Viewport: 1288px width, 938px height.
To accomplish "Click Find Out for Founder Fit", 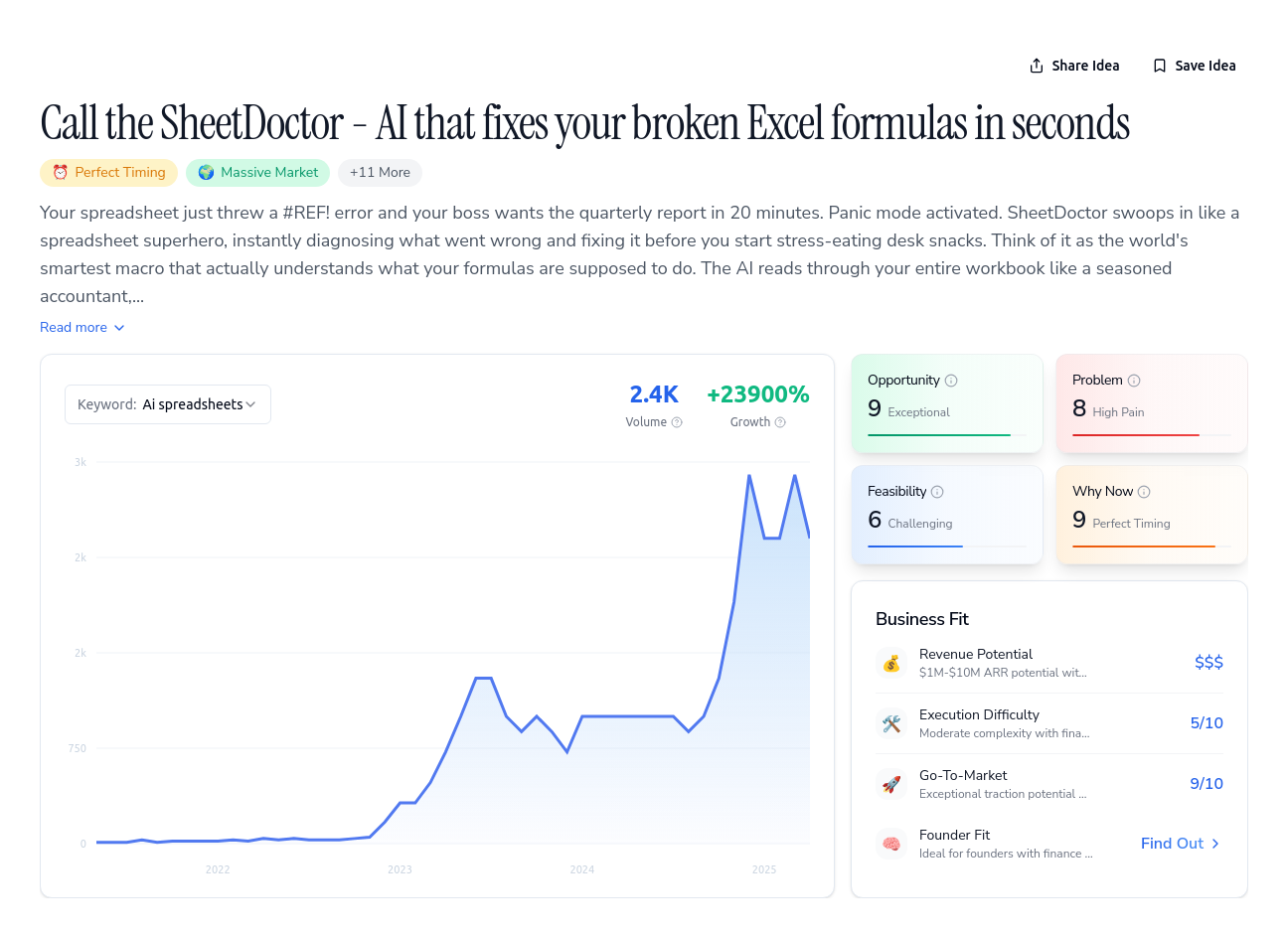I will click(x=1181, y=844).
